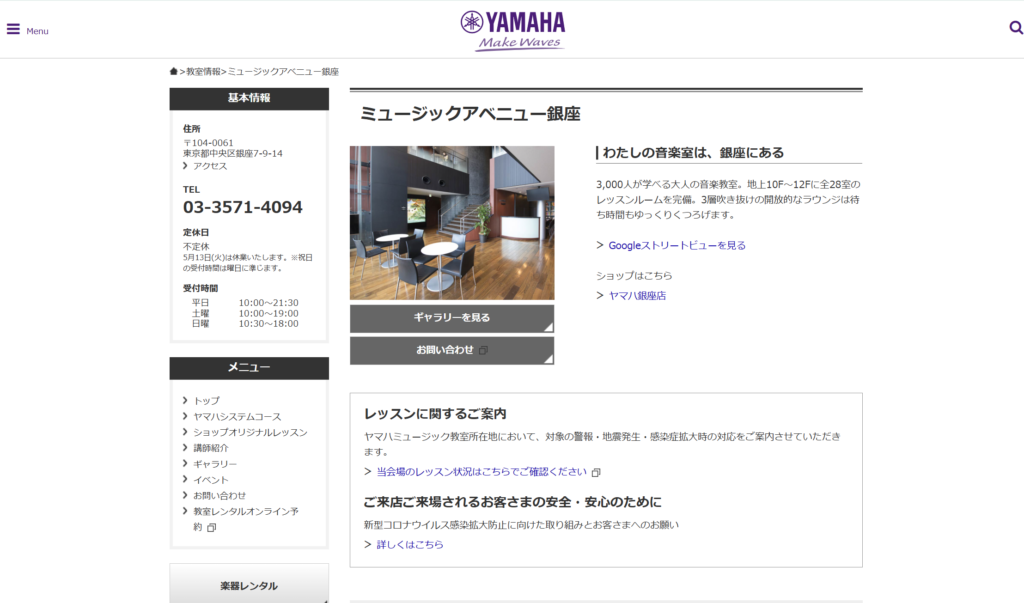Click the Yamaha Make Waves logo
The width and height of the screenshot is (1024, 603).
click(513, 31)
